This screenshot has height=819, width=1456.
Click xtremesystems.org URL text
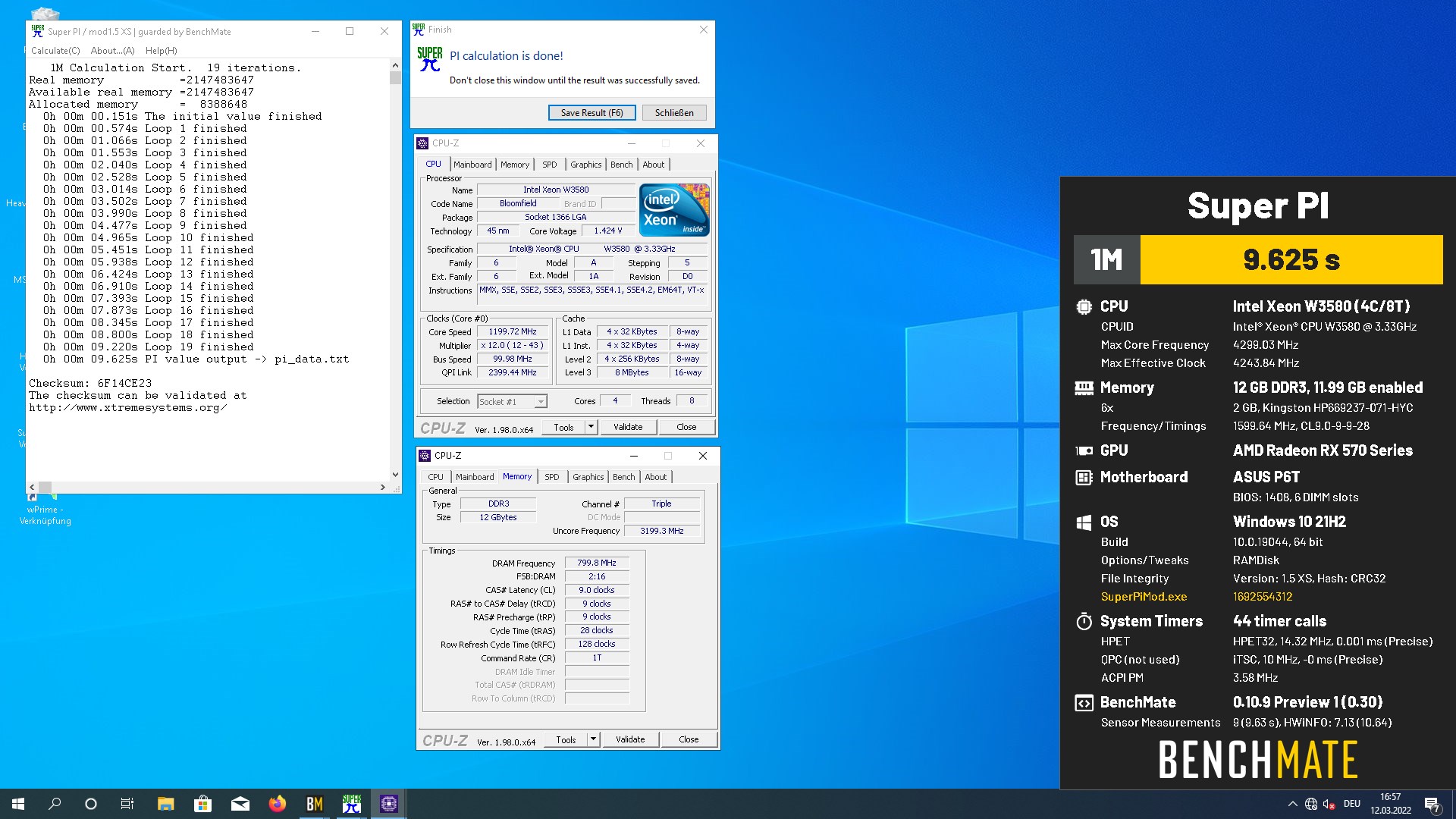click(x=128, y=408)
